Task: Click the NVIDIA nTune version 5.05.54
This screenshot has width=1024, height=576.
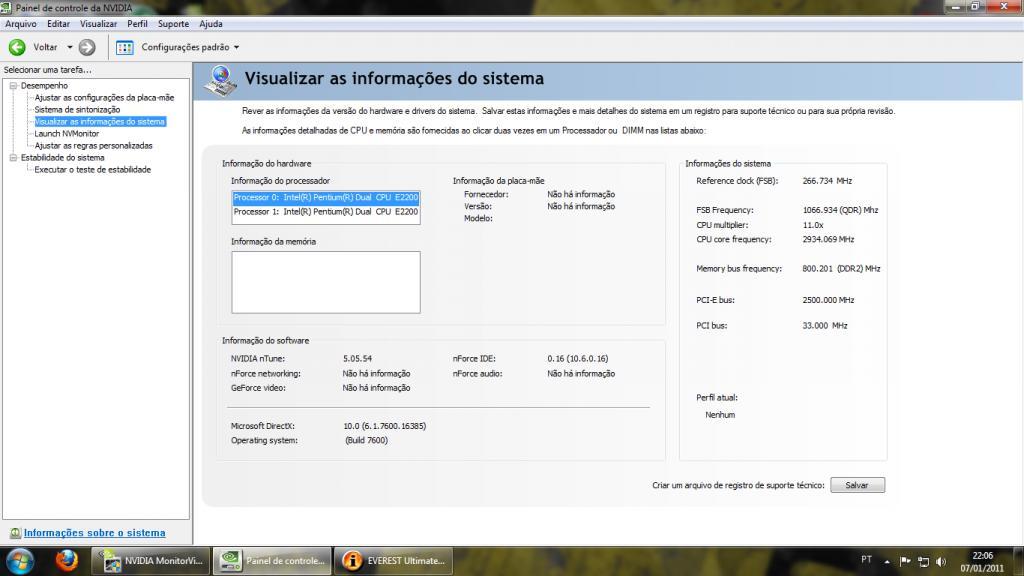Action: pos(357,359)
